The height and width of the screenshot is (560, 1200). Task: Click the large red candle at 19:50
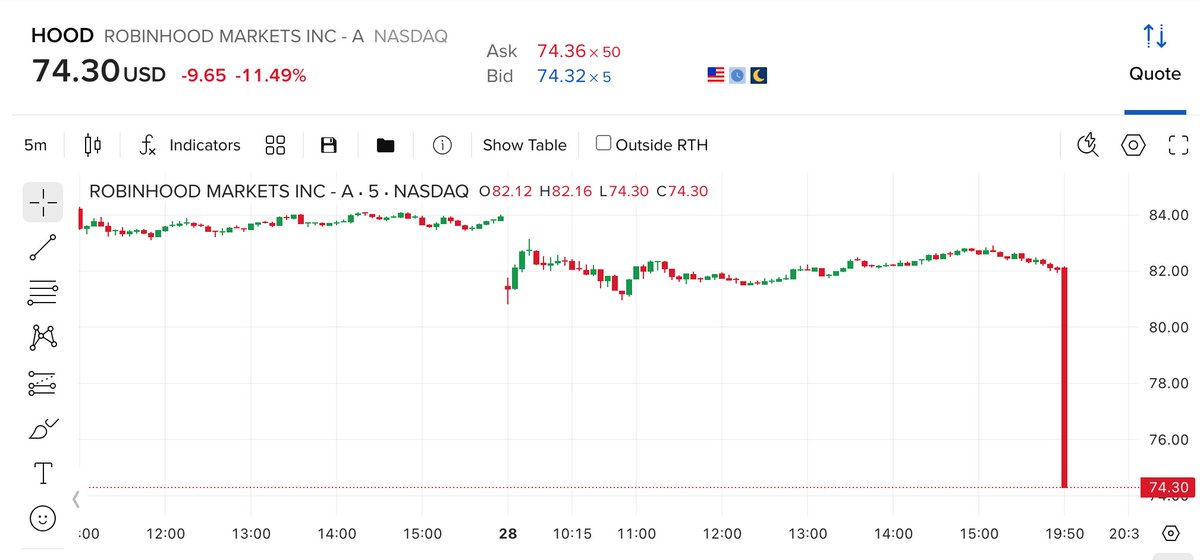point(1064,378)
